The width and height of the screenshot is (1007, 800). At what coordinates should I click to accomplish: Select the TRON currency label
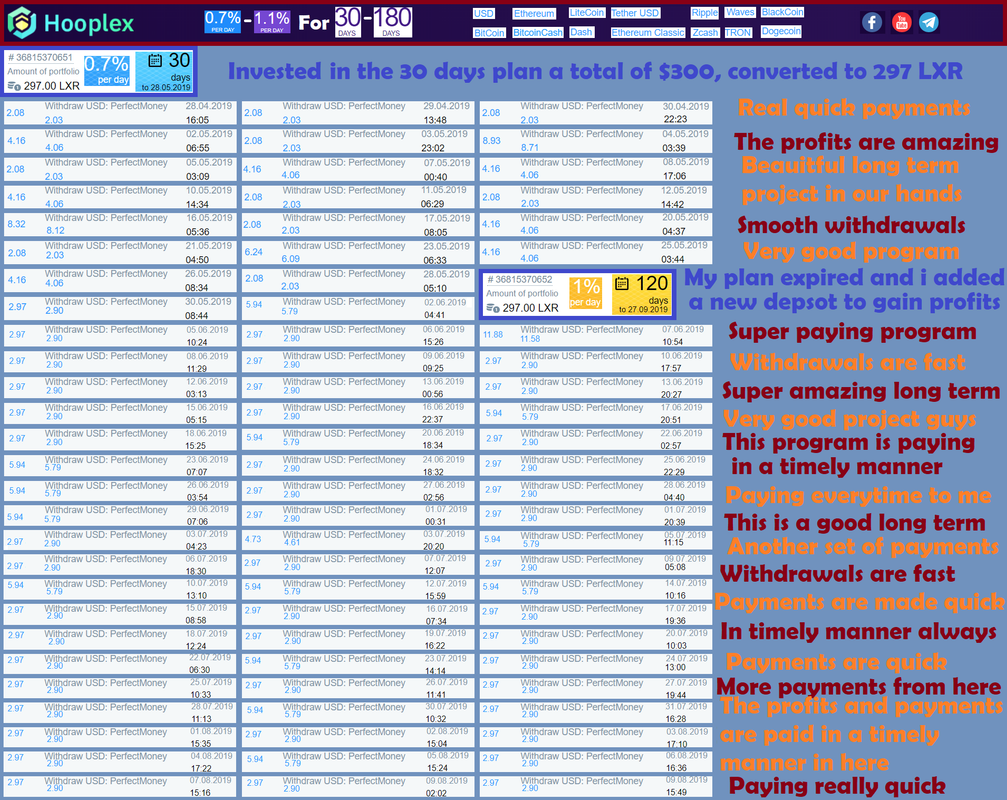pos(738,33)
